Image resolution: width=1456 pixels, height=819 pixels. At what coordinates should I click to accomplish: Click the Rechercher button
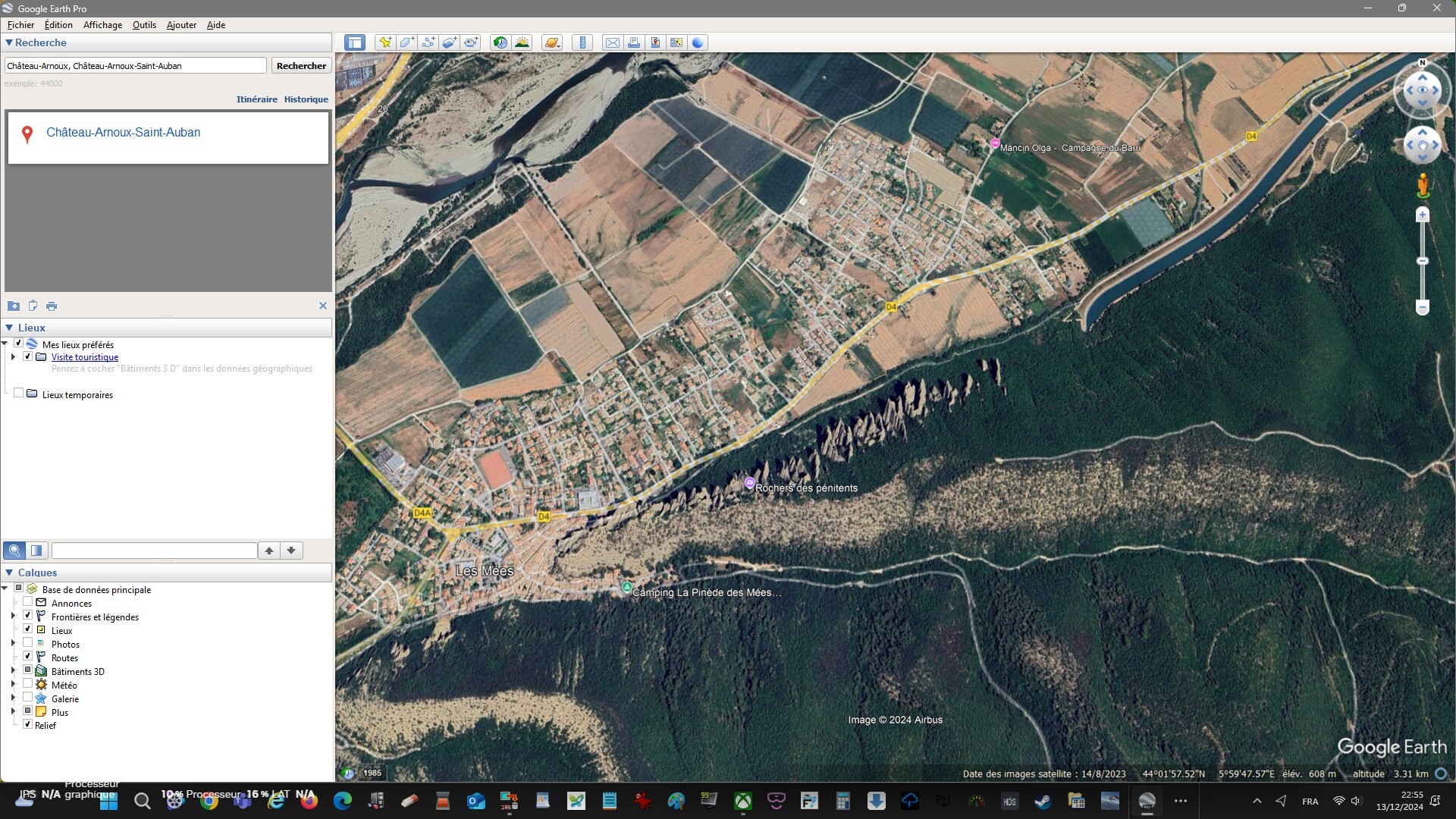(301, 66)
